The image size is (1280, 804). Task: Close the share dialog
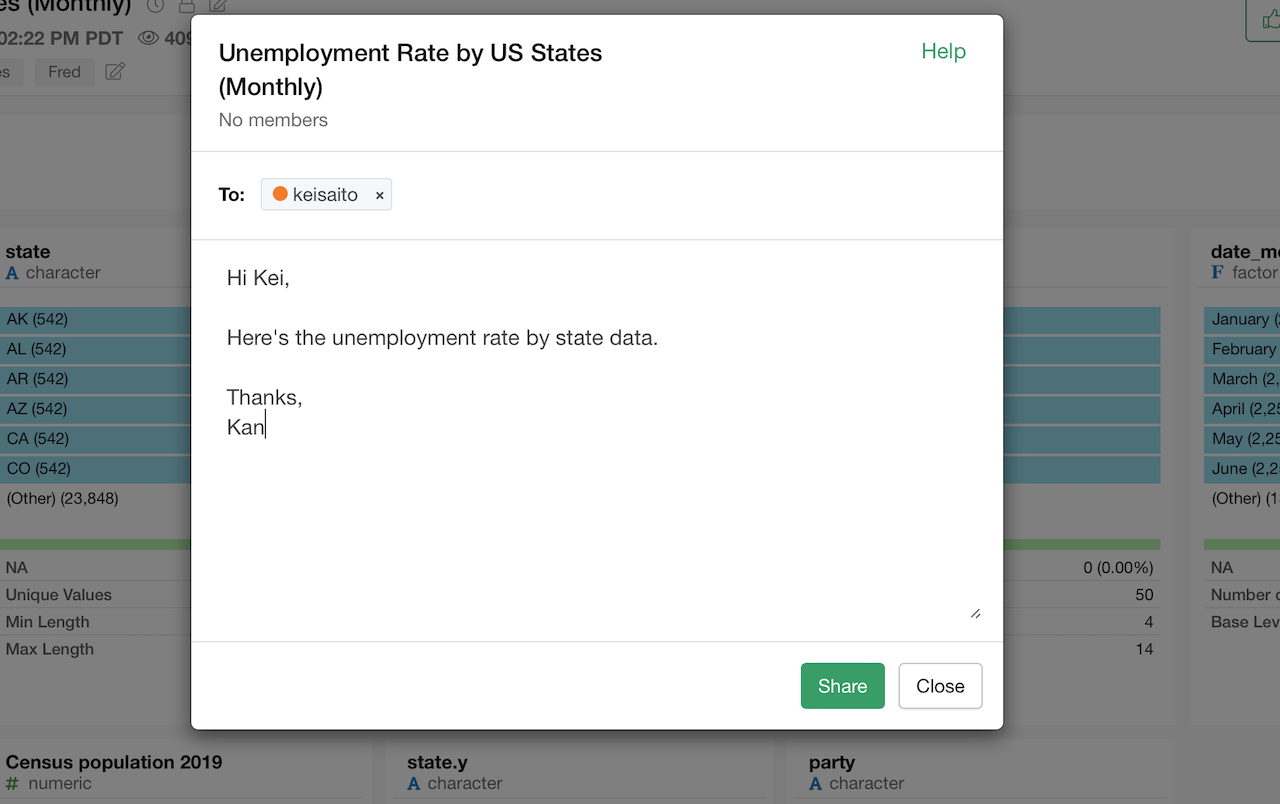pos(940,686)
